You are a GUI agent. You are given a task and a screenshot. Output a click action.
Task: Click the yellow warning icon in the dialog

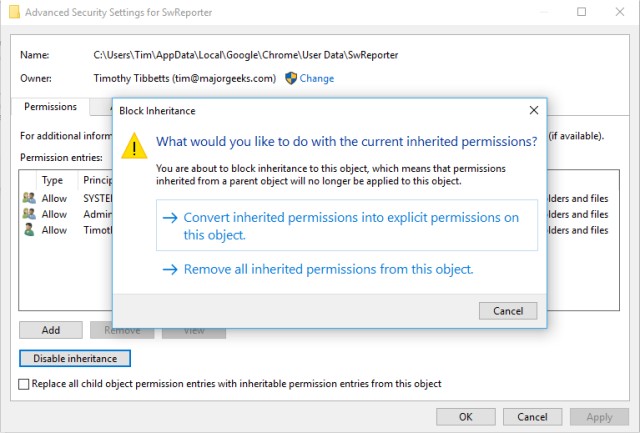point(133,146)
